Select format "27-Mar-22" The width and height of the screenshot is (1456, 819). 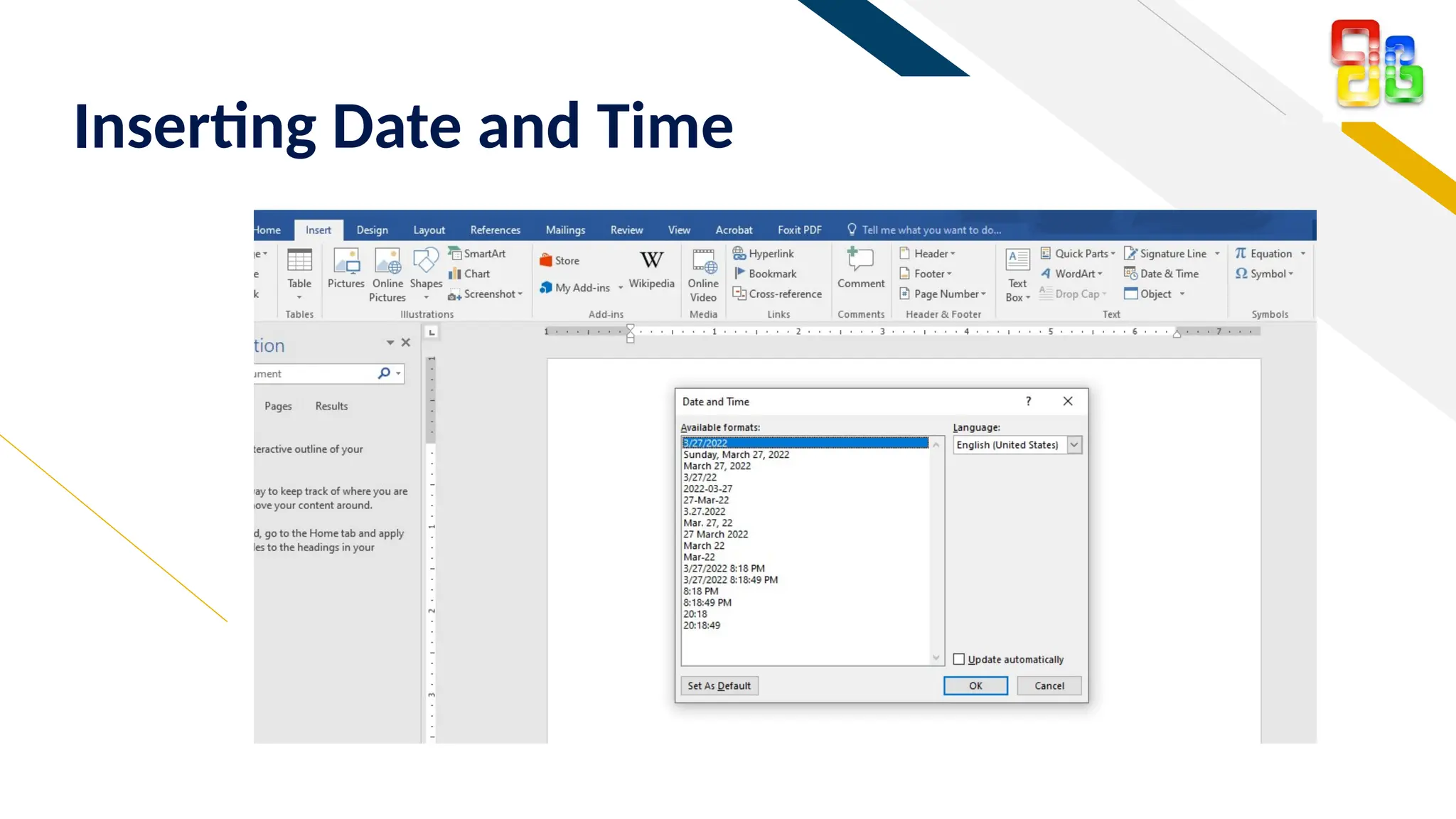805,500
